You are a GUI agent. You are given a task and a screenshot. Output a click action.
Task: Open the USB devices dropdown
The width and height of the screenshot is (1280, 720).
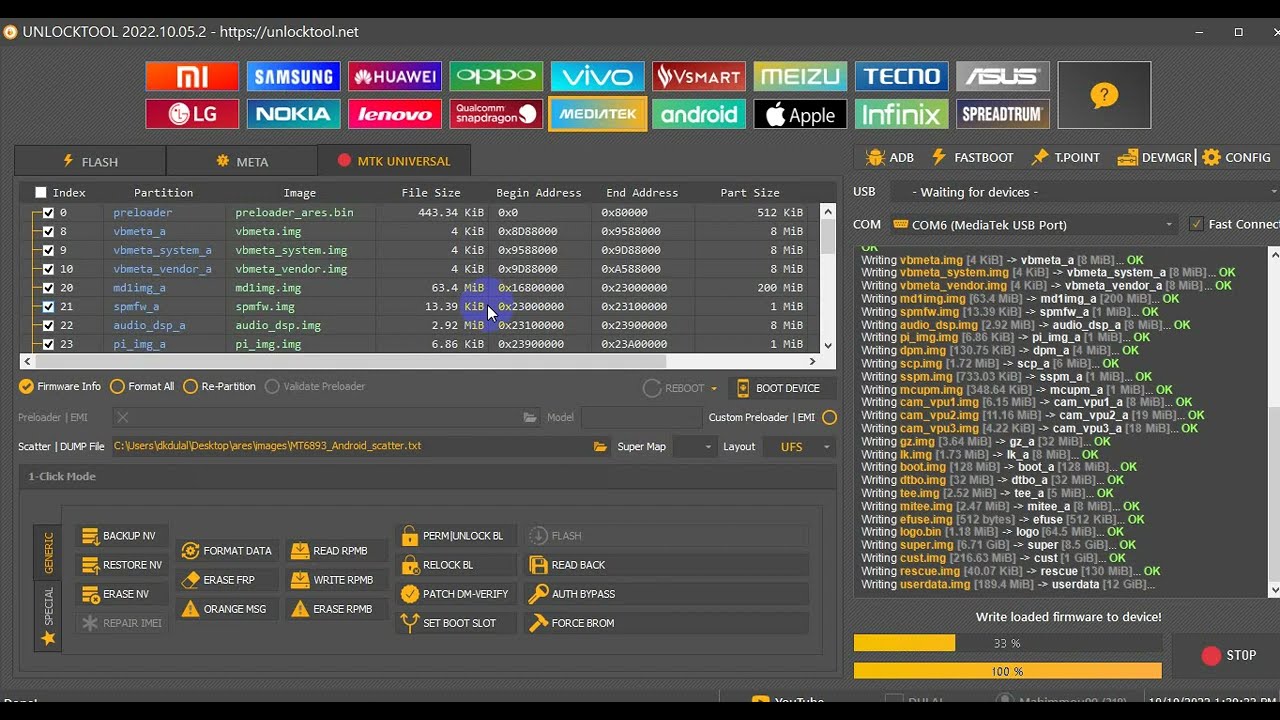point(1084,192)
